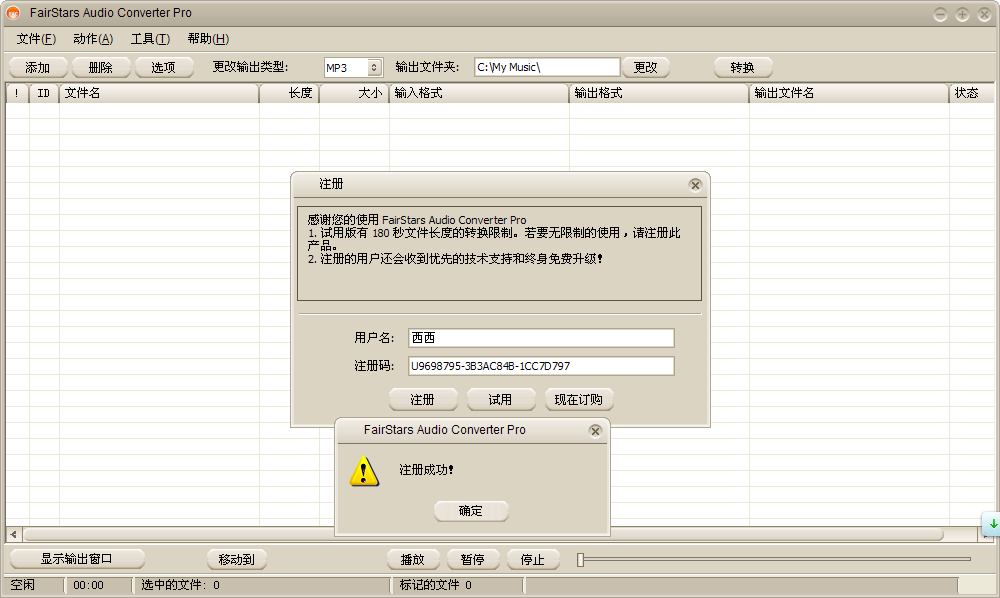Expand the MP3 output type dropdown
This screenshot has width=1000, height=598.
pyautogui.click(x=374, y=68)
